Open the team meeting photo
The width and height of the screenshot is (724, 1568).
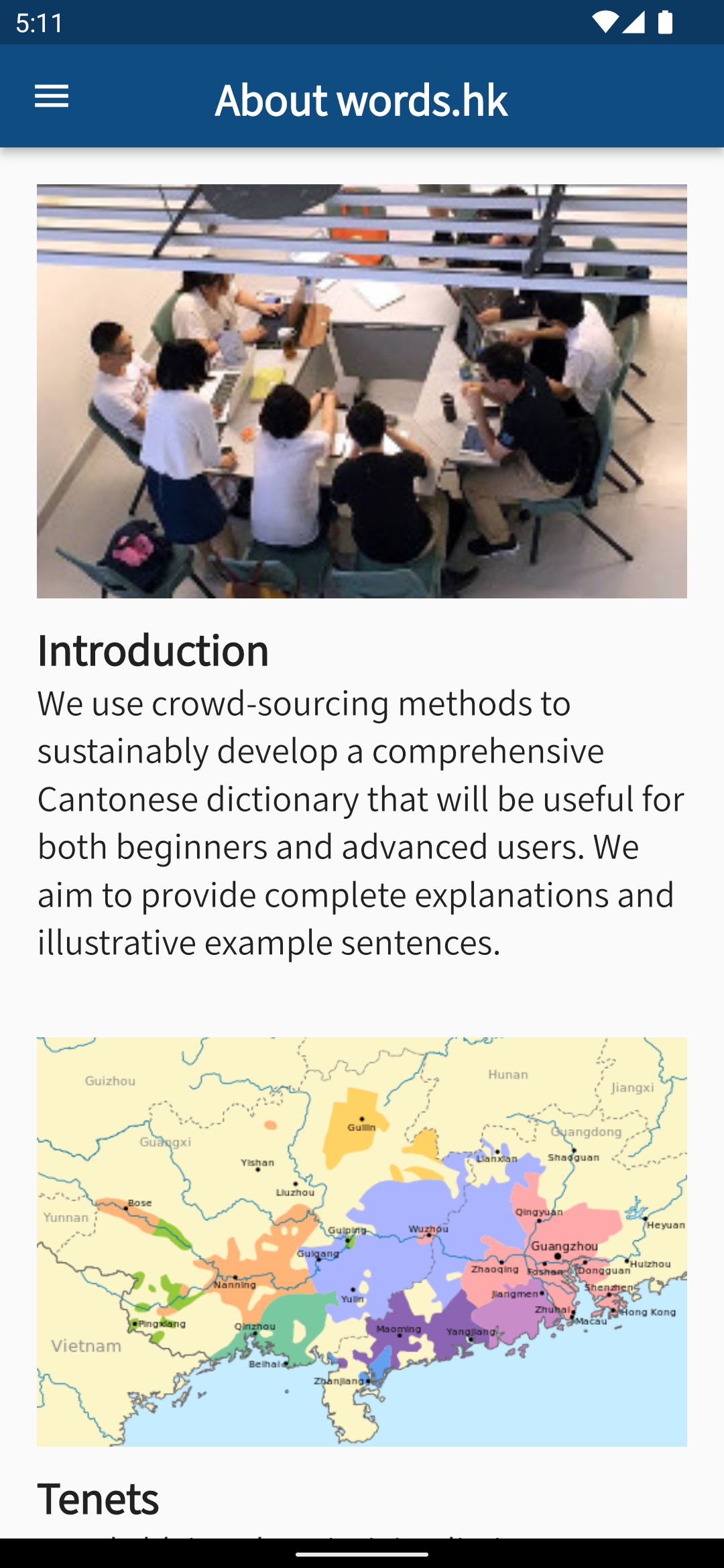click(362, 391)
